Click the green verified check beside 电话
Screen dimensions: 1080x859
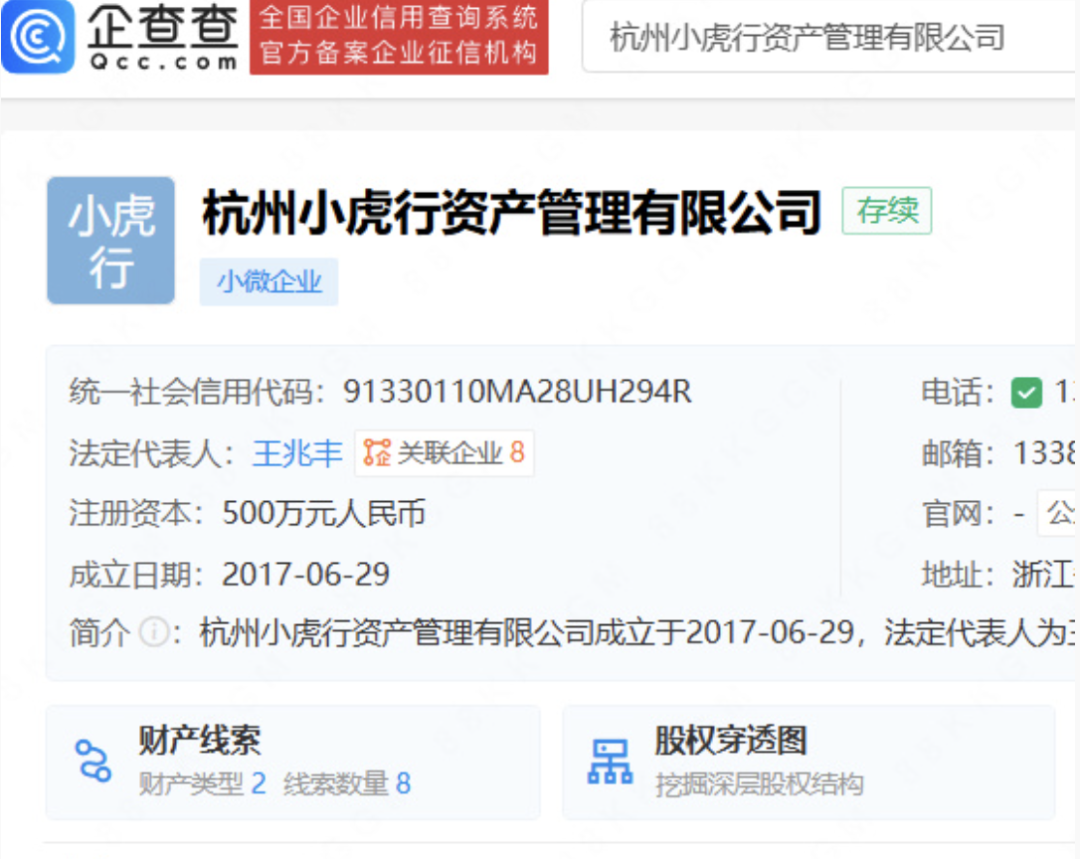pos(1026,393)
